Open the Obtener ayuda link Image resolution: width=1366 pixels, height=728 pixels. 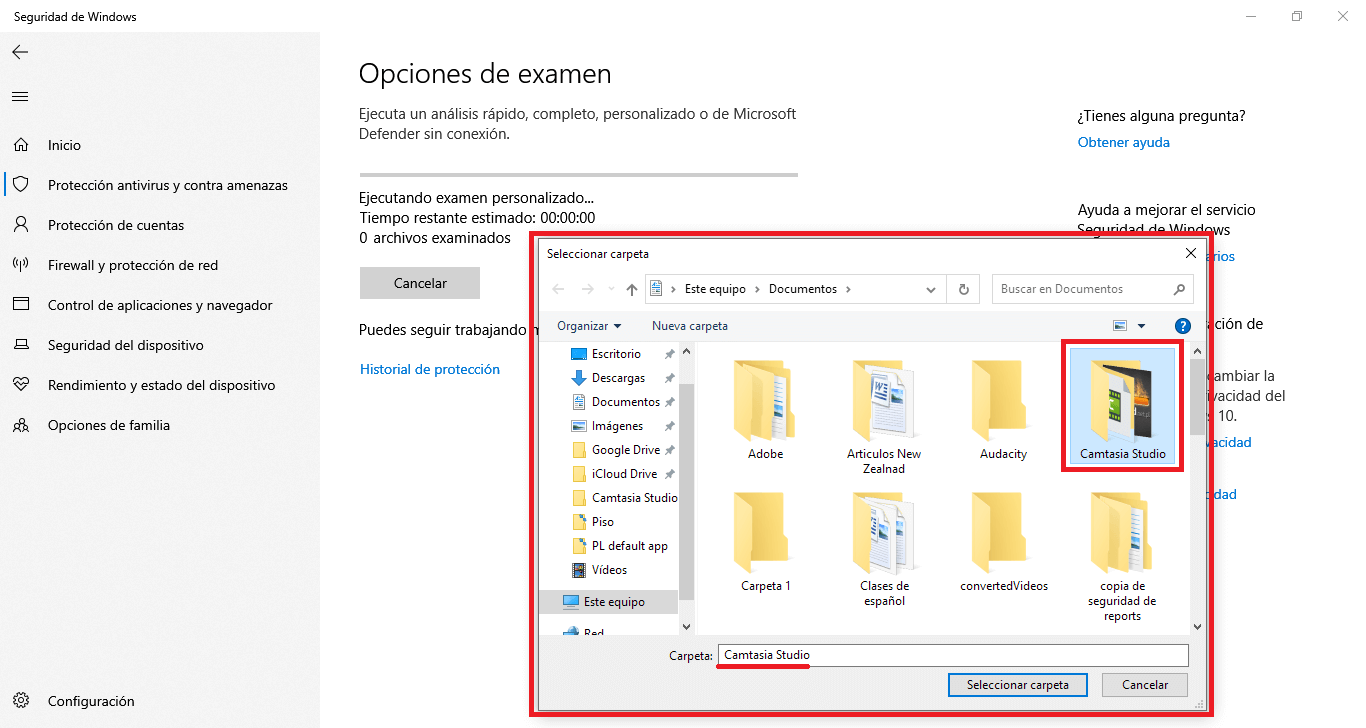point(1124,142)
